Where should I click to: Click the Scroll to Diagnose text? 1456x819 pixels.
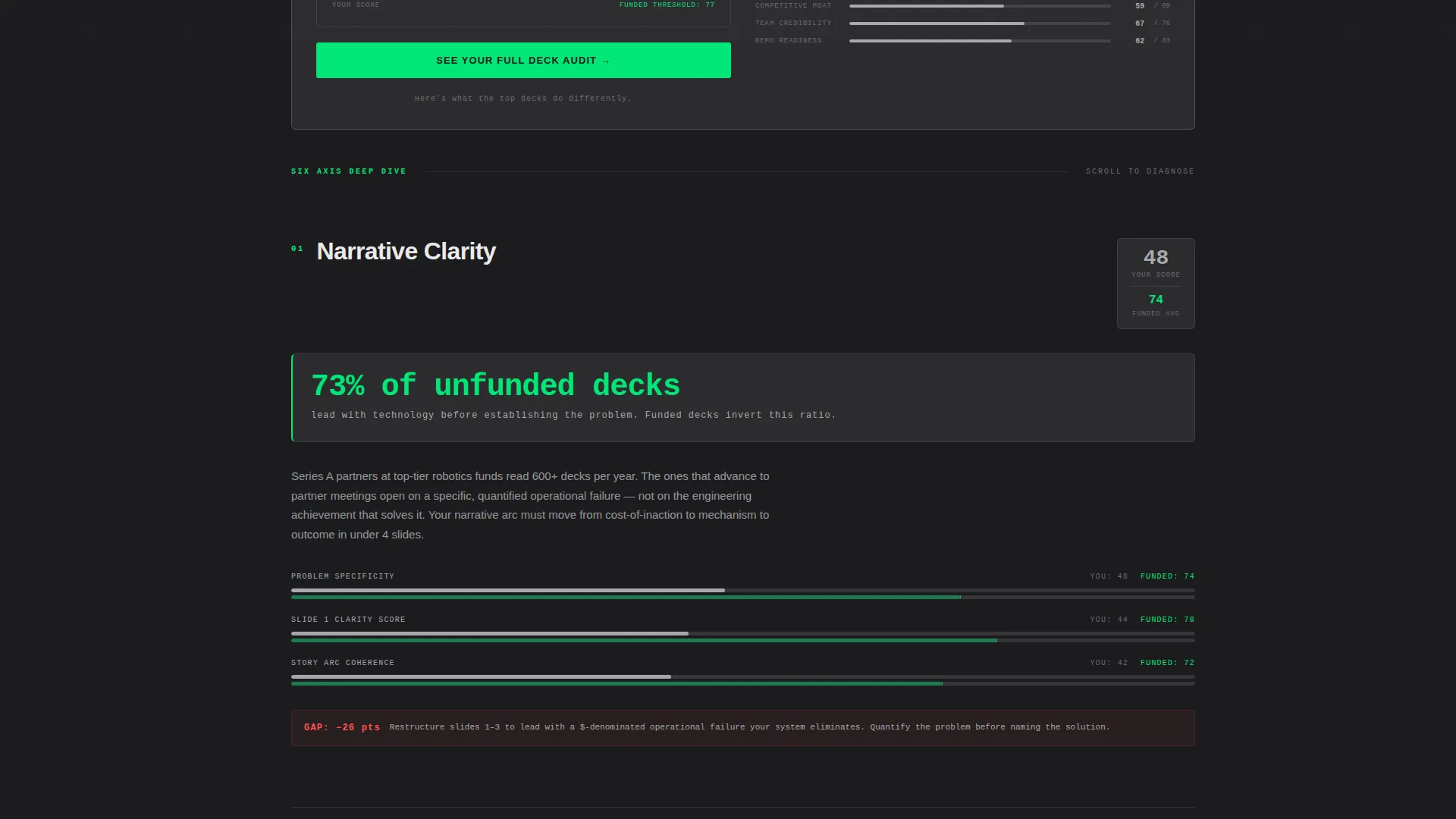point(1140,171)
